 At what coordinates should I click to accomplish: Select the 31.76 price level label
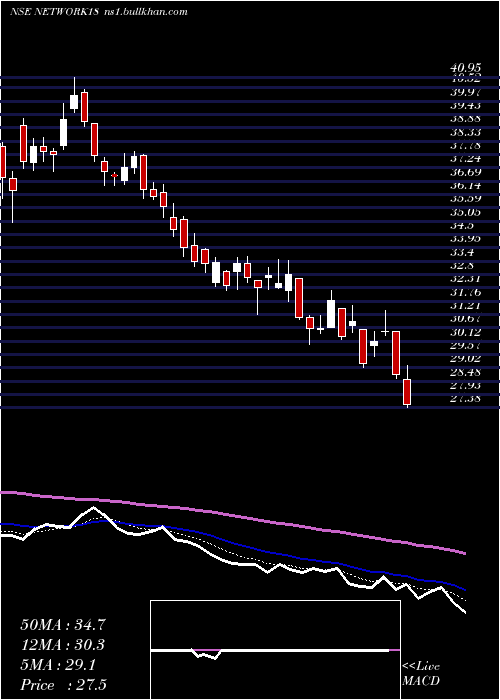(466, 292)
